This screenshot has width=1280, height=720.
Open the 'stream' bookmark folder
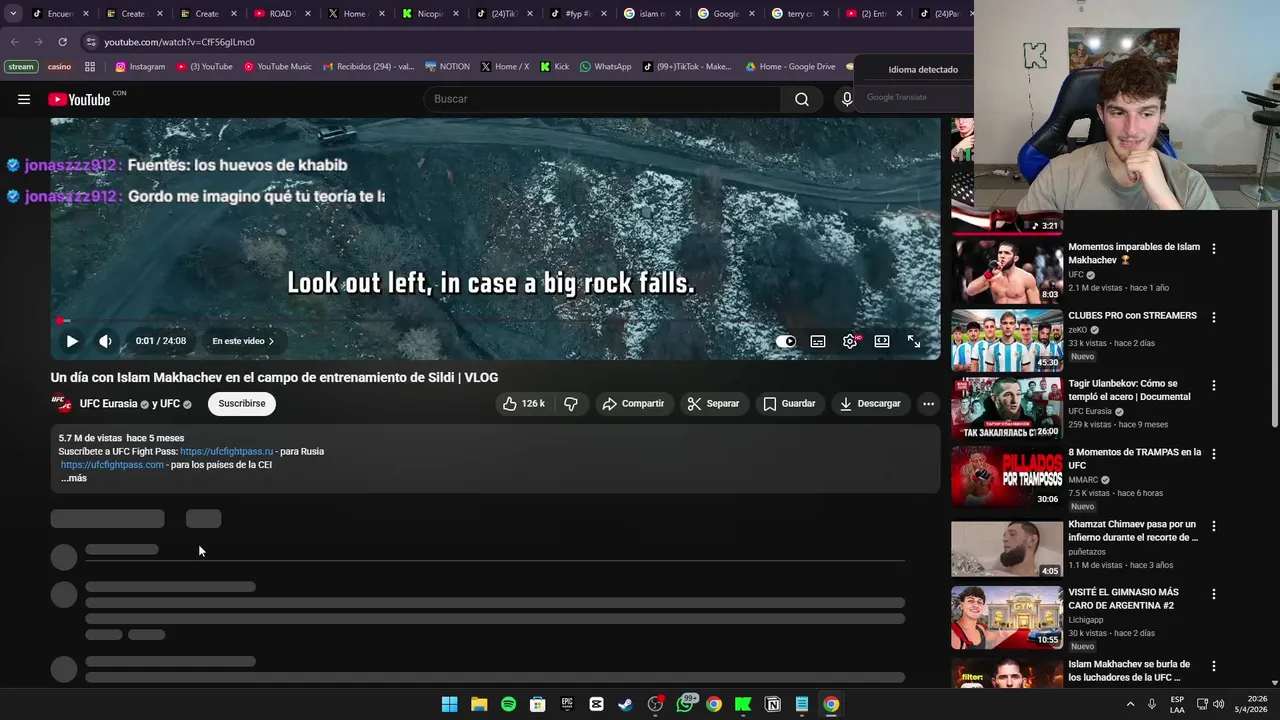[x=20, y=67]
